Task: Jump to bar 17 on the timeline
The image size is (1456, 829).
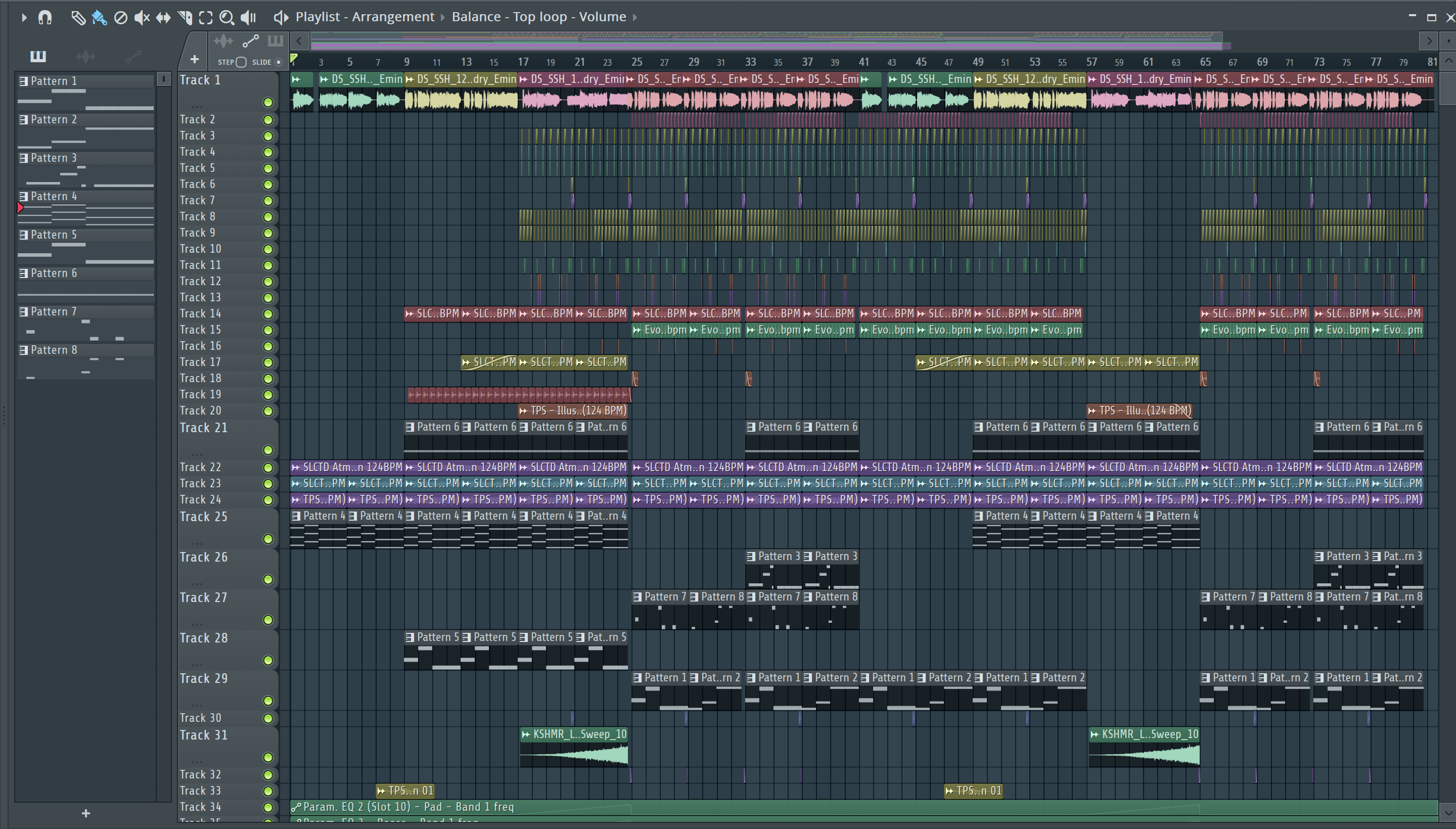Action: pos(523,62)
